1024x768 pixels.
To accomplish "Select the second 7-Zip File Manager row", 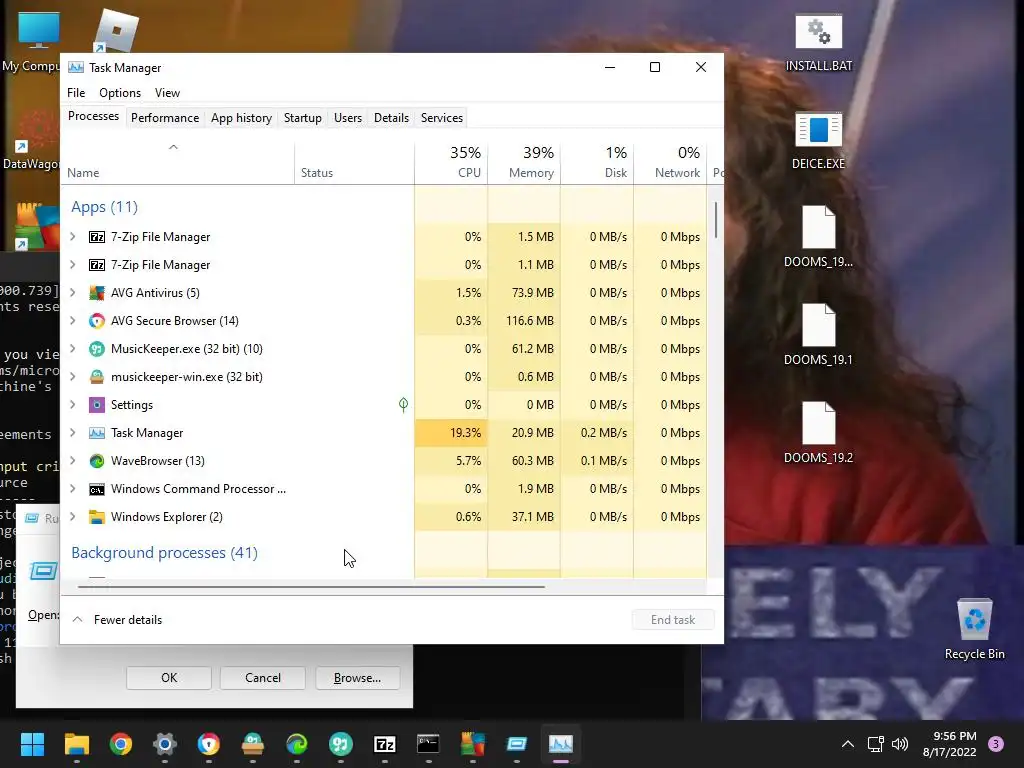I will click(383, 265).
